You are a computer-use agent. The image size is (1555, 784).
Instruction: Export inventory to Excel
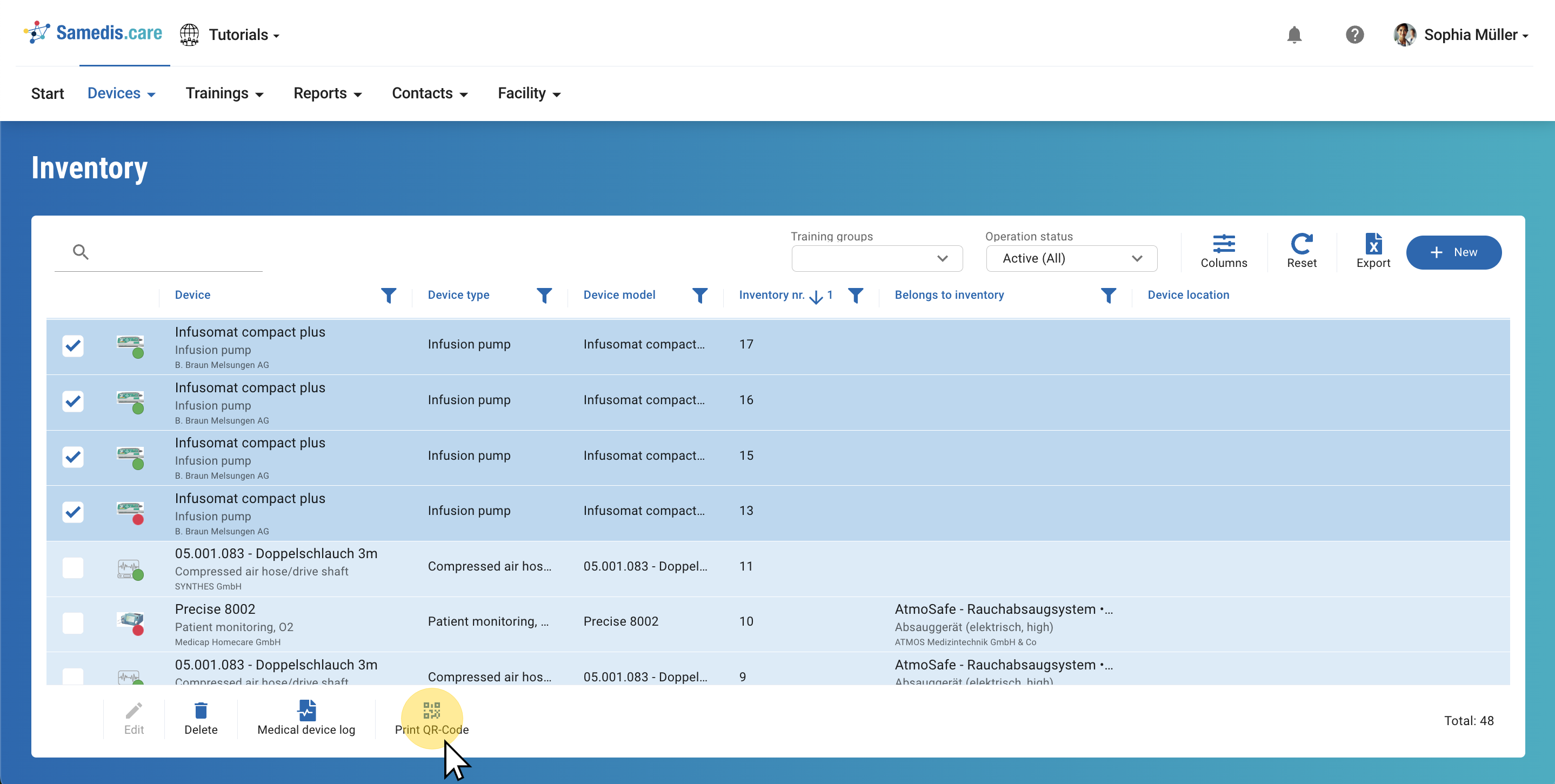click(x=1372, y=244)
